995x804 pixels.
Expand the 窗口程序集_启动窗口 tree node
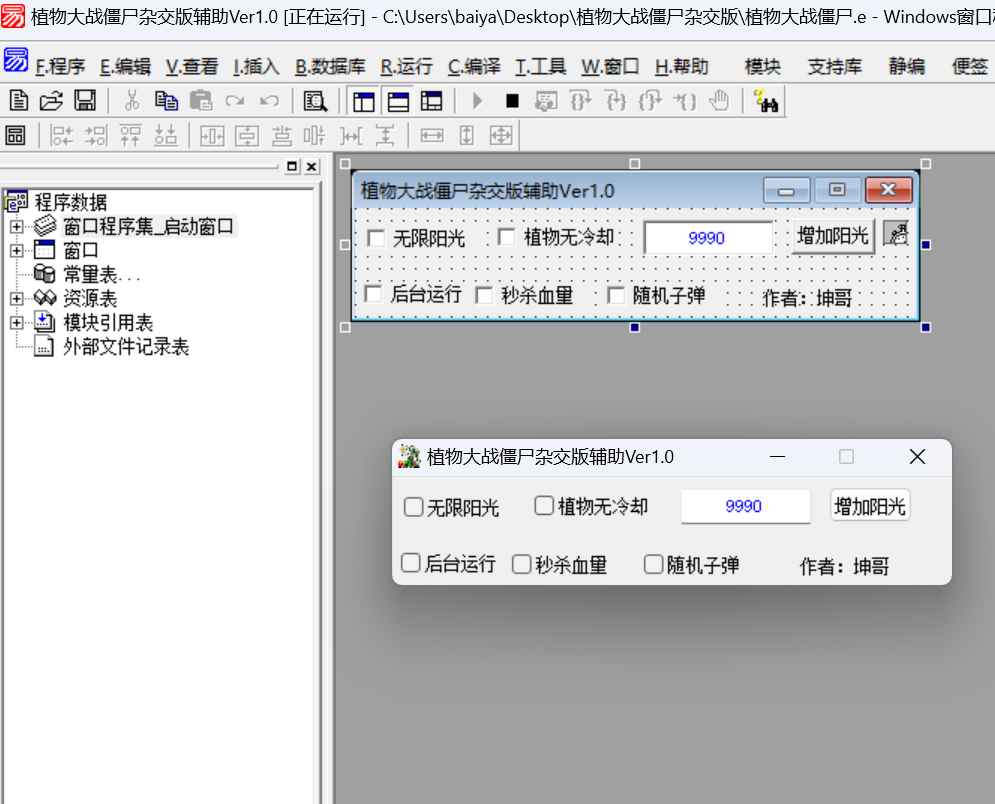(16, 227)
